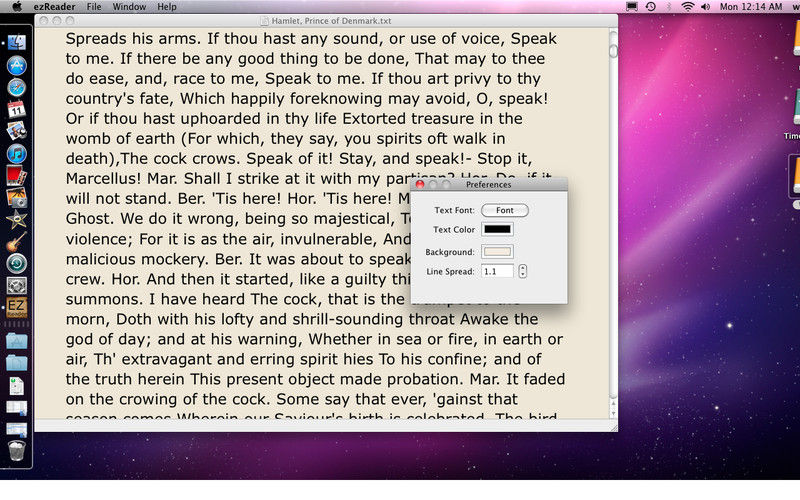The image size is (800, 500).
Task: Click the resize grip of Hamlet window
Action: pyautogui.click(x=613, y=428)
